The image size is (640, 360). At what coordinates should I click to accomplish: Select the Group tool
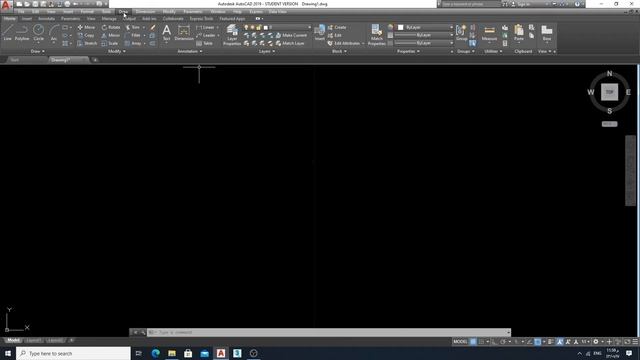(x=462, y=33)
